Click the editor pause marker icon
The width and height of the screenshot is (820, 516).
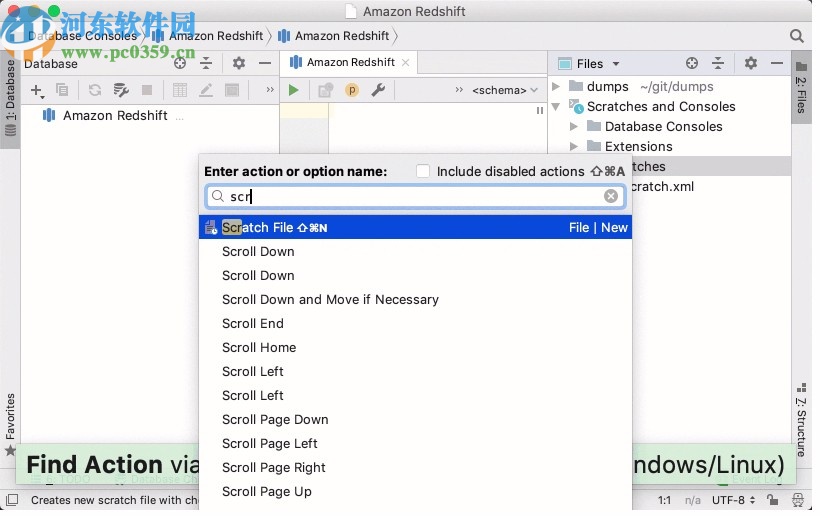click(539, 111)
